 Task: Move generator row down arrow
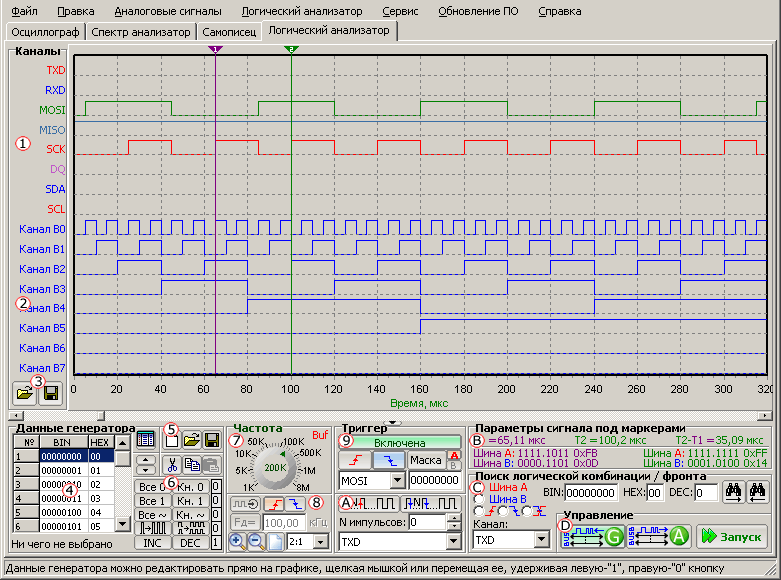point(145,469)
